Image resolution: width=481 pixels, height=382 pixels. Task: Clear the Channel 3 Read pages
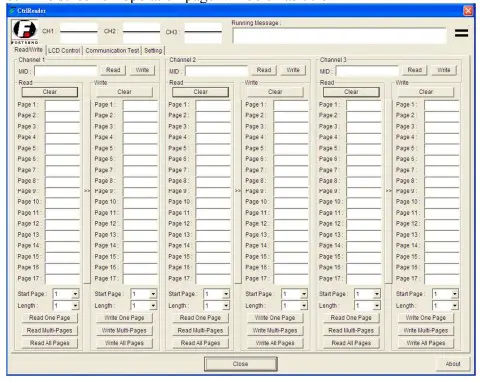351,92
